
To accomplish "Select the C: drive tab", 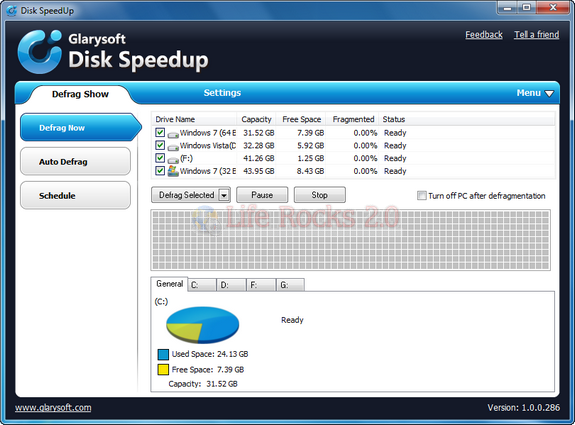I will (202, 285).
